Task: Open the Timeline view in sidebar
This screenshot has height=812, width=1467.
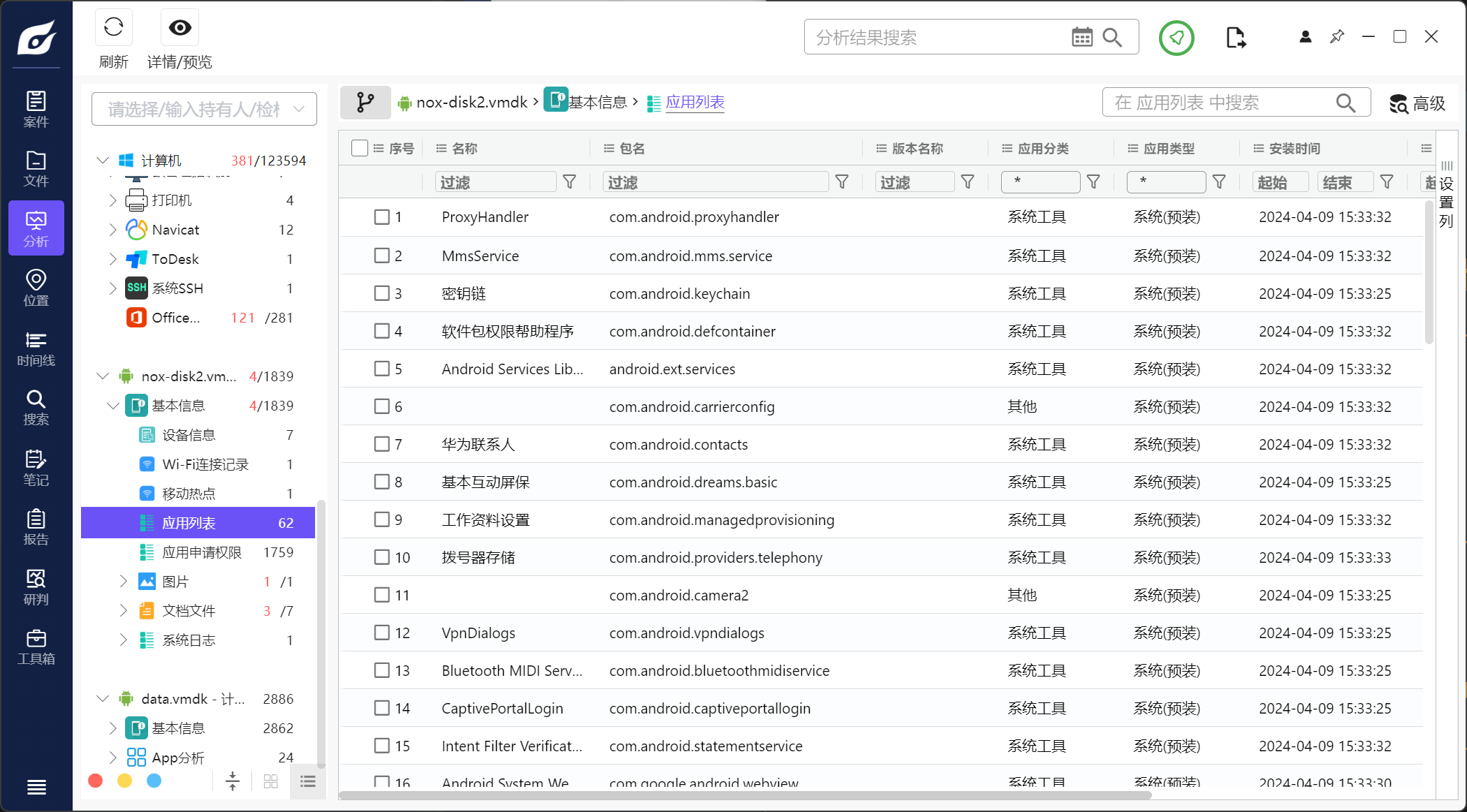Action: 36,348
